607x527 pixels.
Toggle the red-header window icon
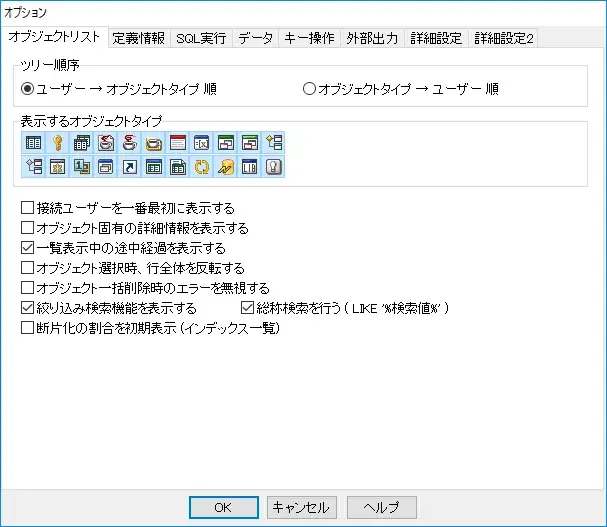click(x=177, y=143)
